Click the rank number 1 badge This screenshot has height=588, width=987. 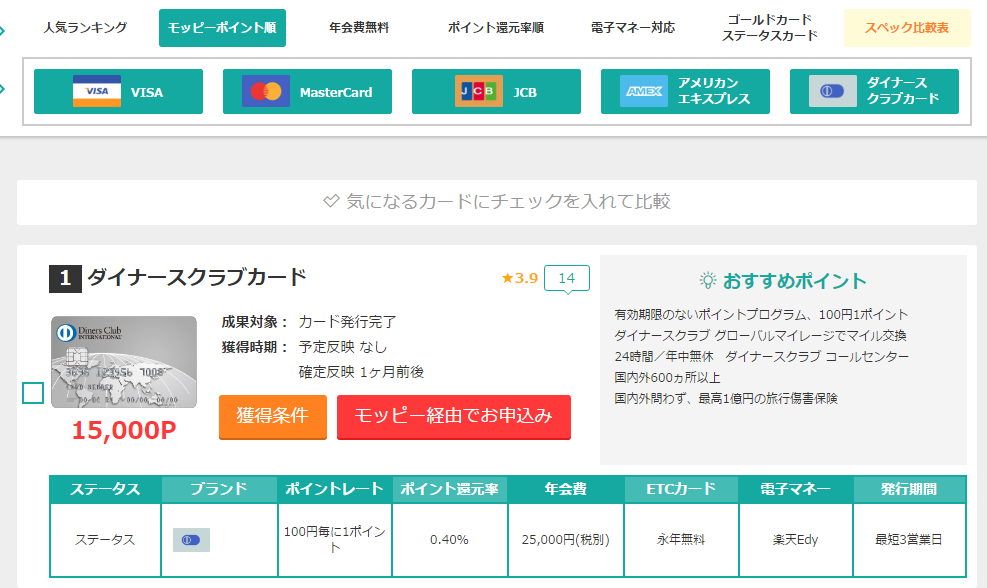65,279
